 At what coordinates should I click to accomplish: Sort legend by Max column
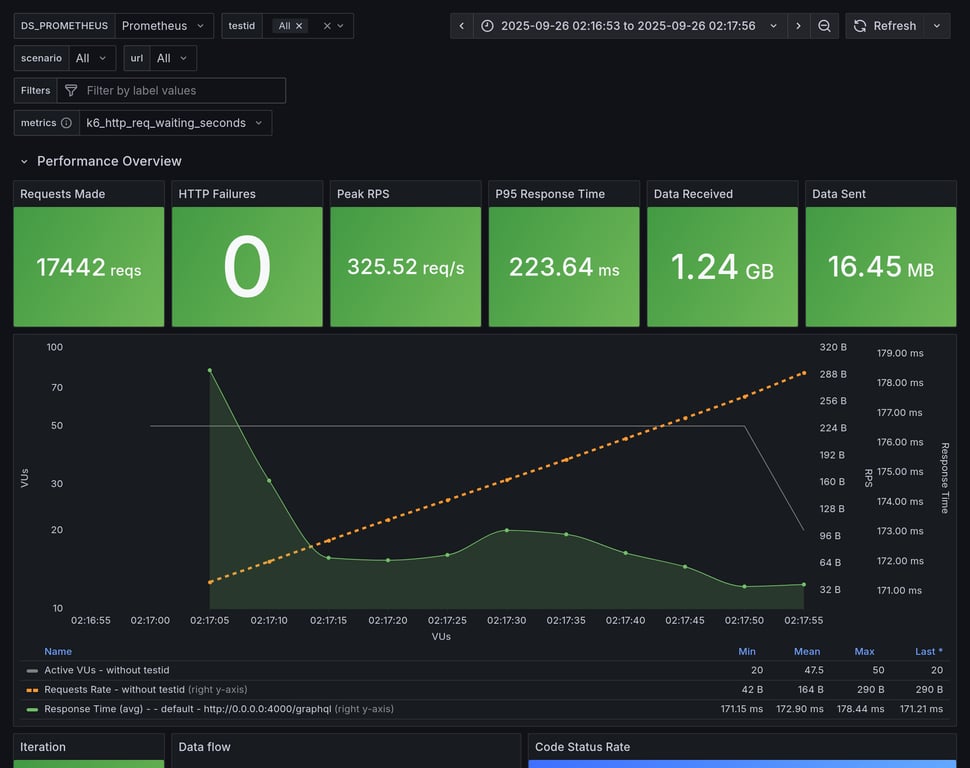click(864, 651)
